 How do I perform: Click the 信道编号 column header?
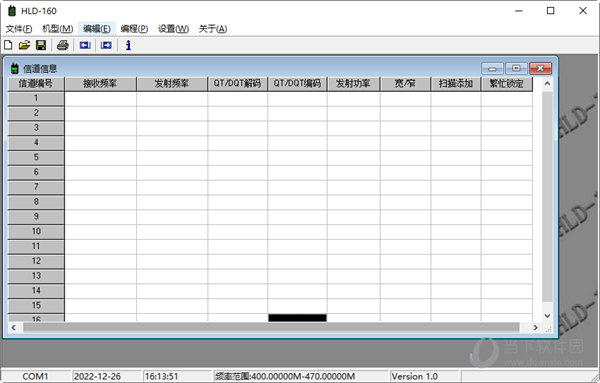point(36,84)
